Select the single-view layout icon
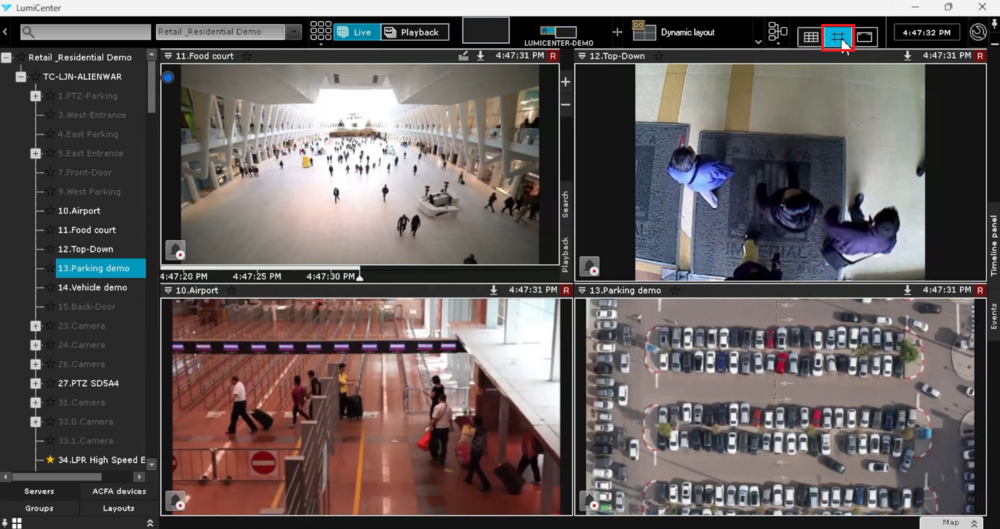The height and width of the screenshot is (529, 1000). [x=865, y=37]
